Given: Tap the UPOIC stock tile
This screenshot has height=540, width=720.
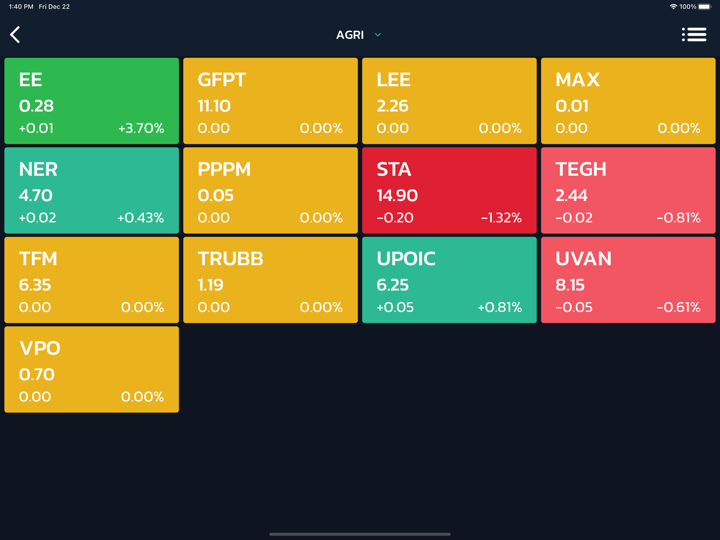Looking at the screenshot, I should 449,280.
